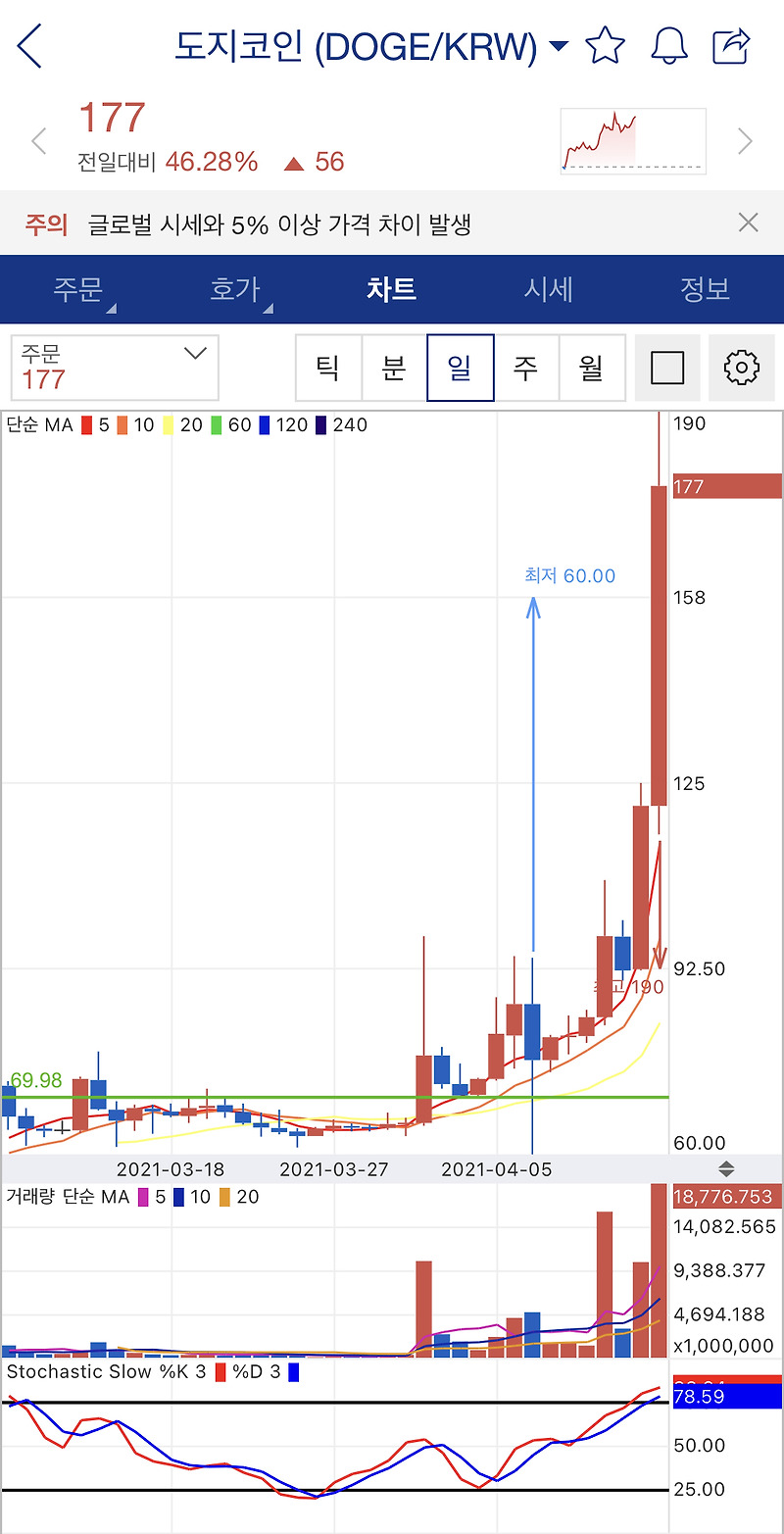The width and height of the screenshot is (784, 1534).
Task: Switch to the 주문 tab
Action: [x=78, y=289]
